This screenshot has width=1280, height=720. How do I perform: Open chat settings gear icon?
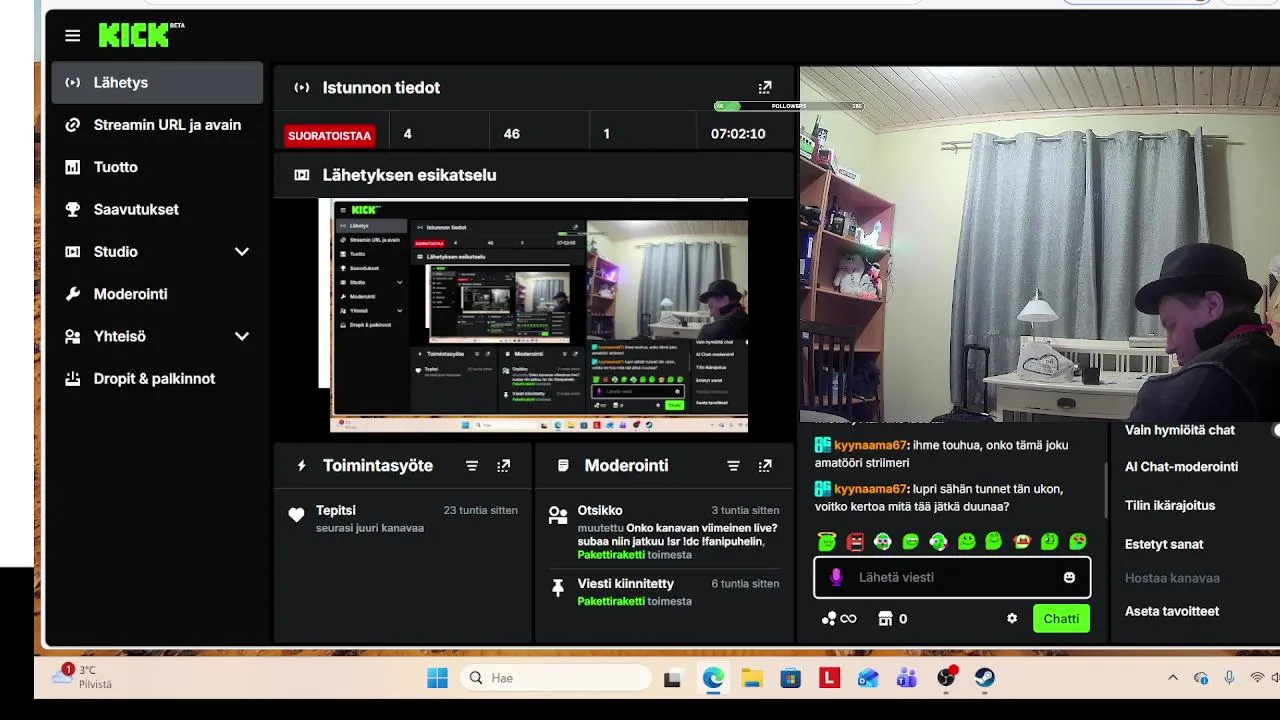(1012, 619)
